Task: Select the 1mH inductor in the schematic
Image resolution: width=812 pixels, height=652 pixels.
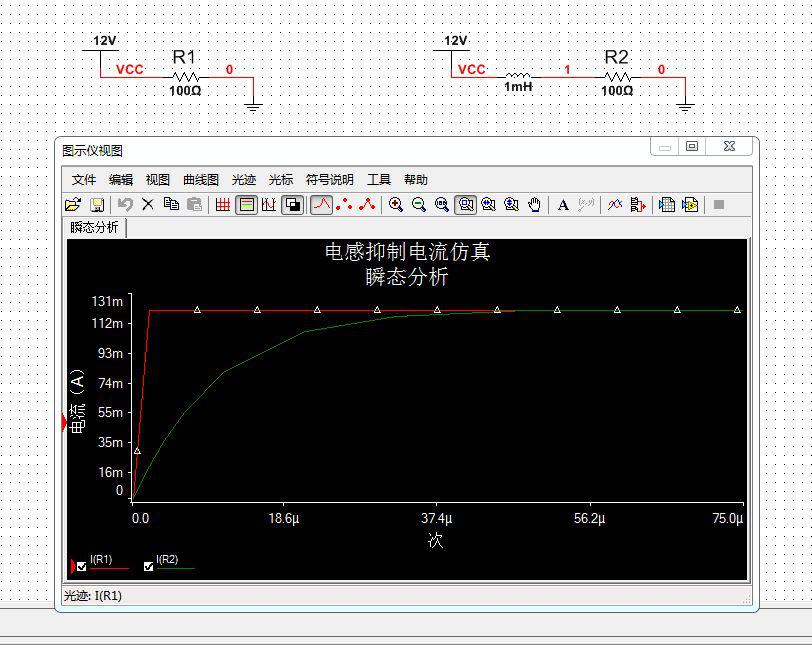Action: [x=517, y=76]
